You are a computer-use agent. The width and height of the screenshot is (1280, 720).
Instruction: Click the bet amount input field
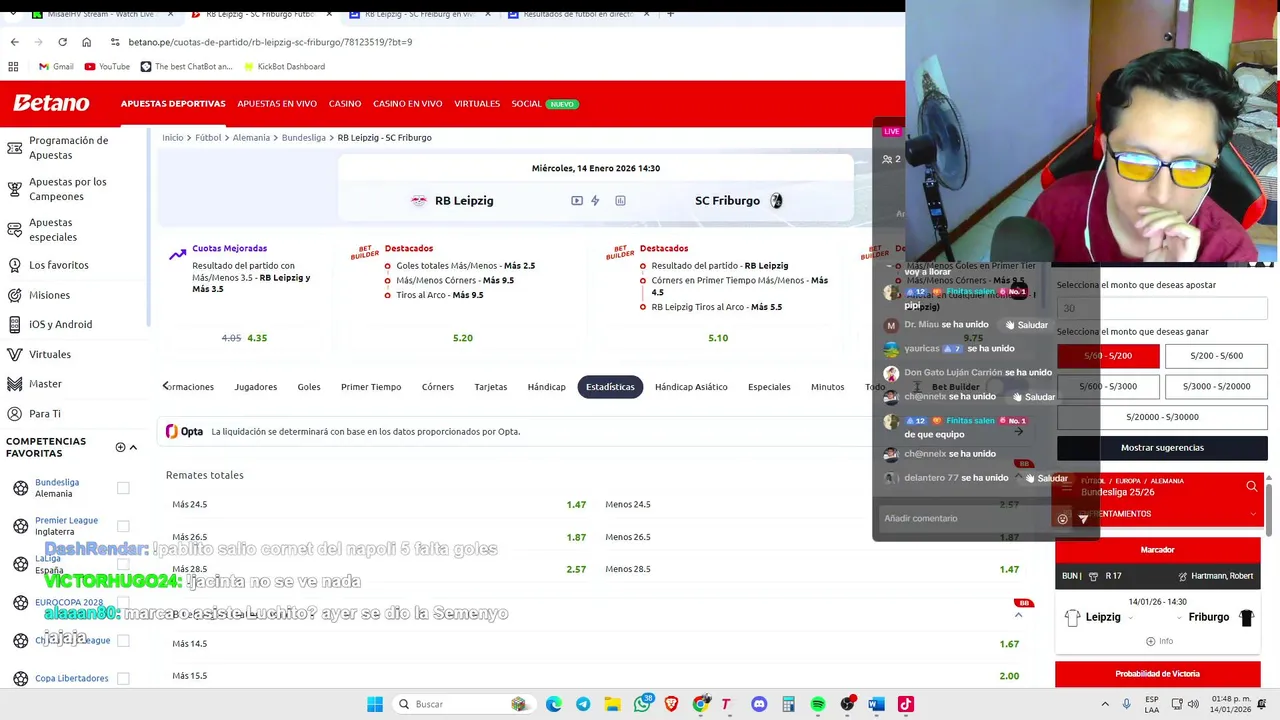tap(1162, 309)
